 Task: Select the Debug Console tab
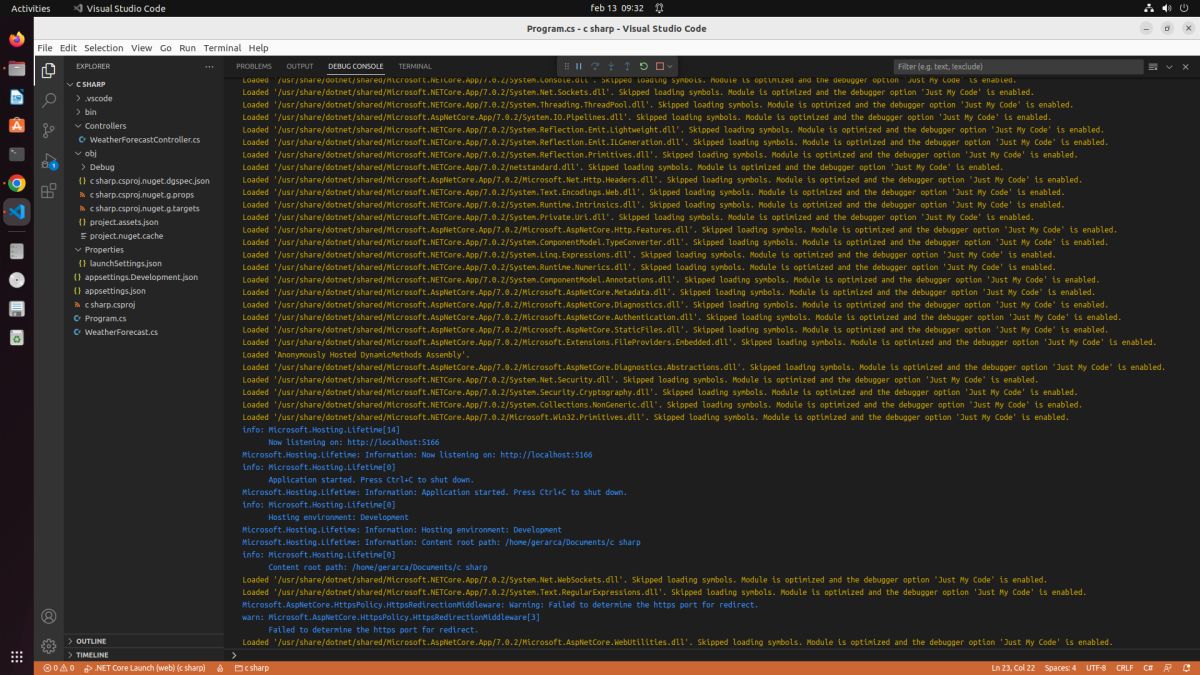point(356,67)
